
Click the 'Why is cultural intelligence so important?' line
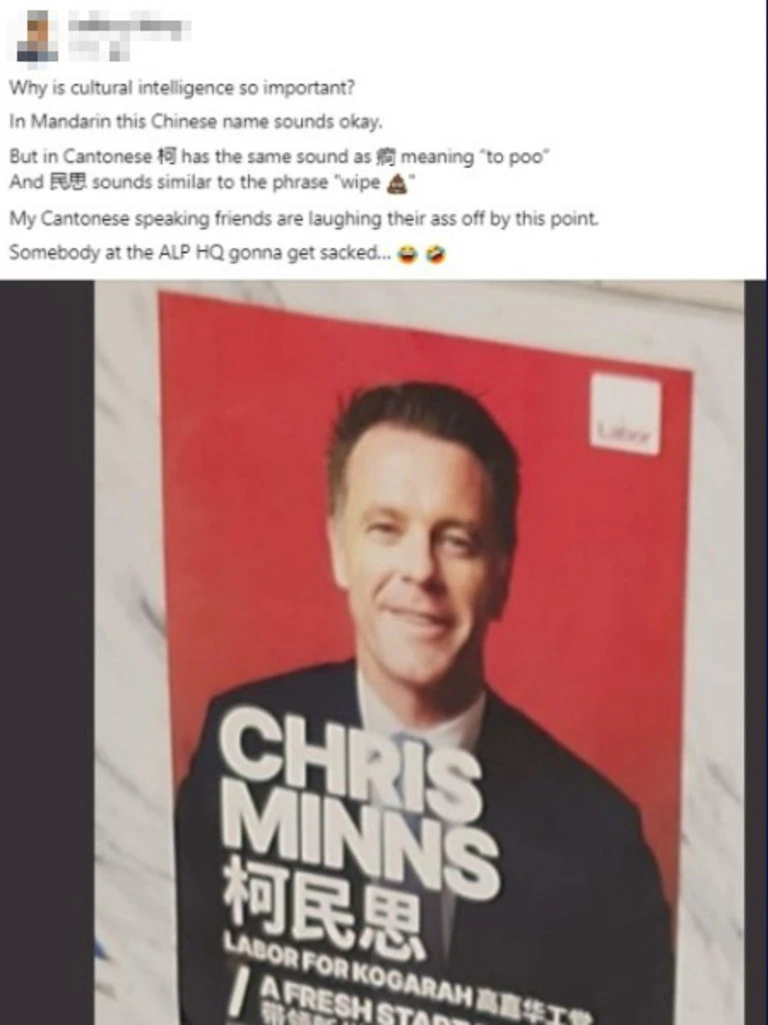pos(182,88)
